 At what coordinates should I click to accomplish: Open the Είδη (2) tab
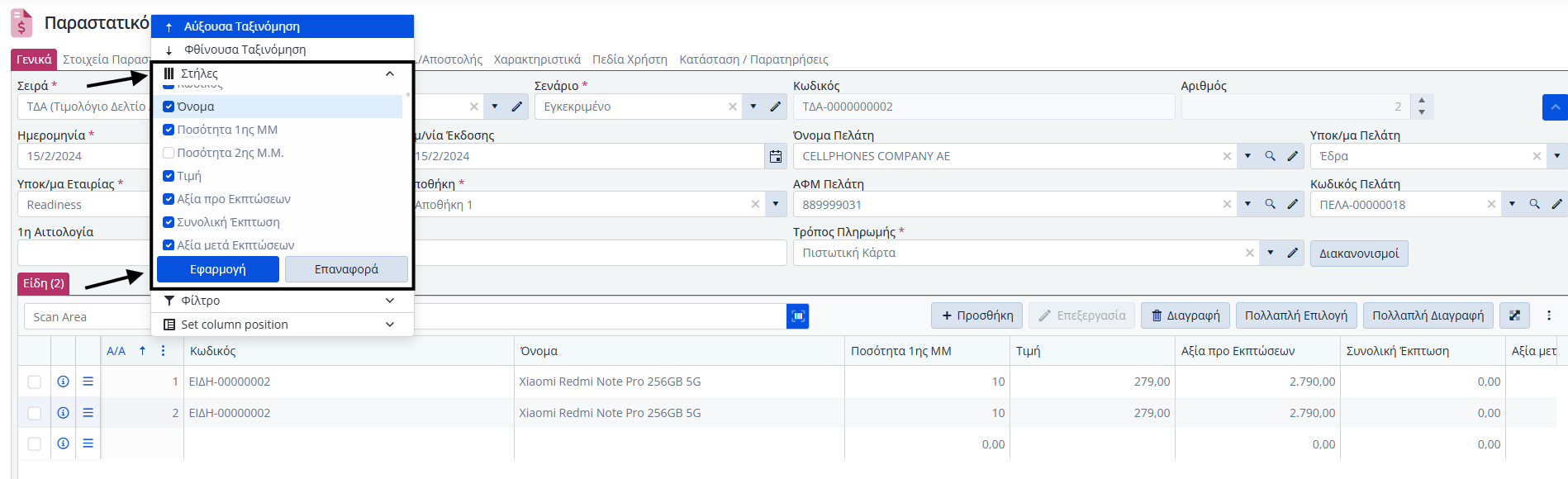(43, 283)
